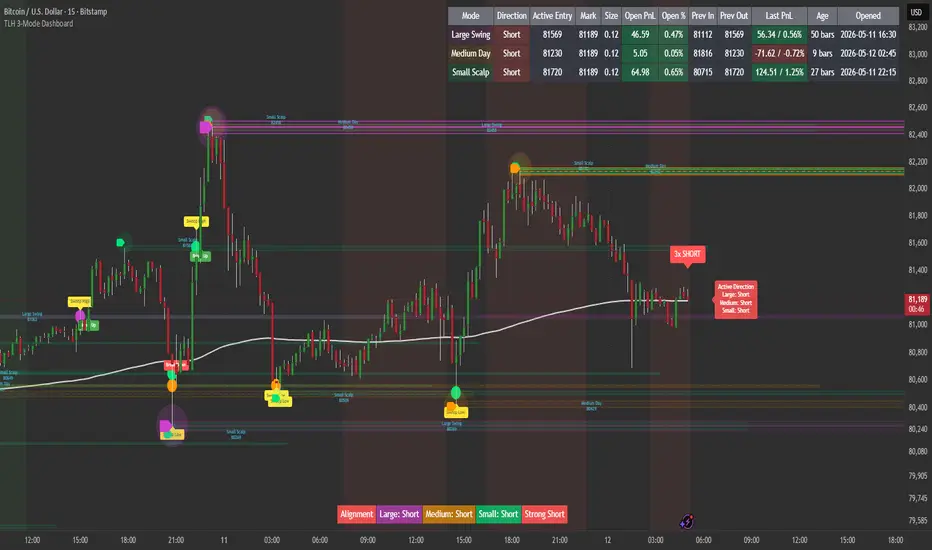The height and width of the screenshot is (550, 932).
Task: Click Prev In value 80715
Action: (703, 73)
